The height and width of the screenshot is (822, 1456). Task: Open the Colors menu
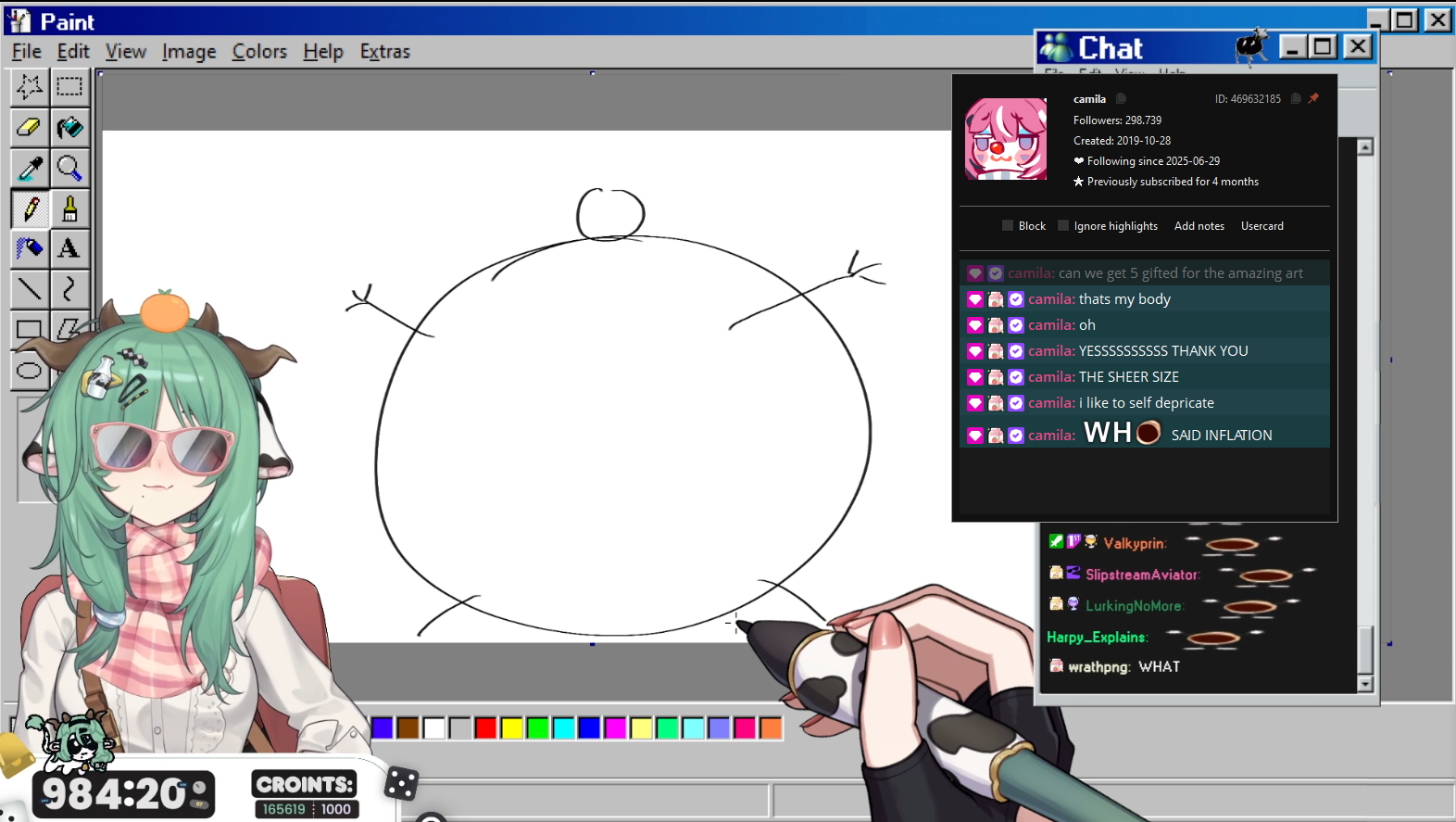coord(259,52)
